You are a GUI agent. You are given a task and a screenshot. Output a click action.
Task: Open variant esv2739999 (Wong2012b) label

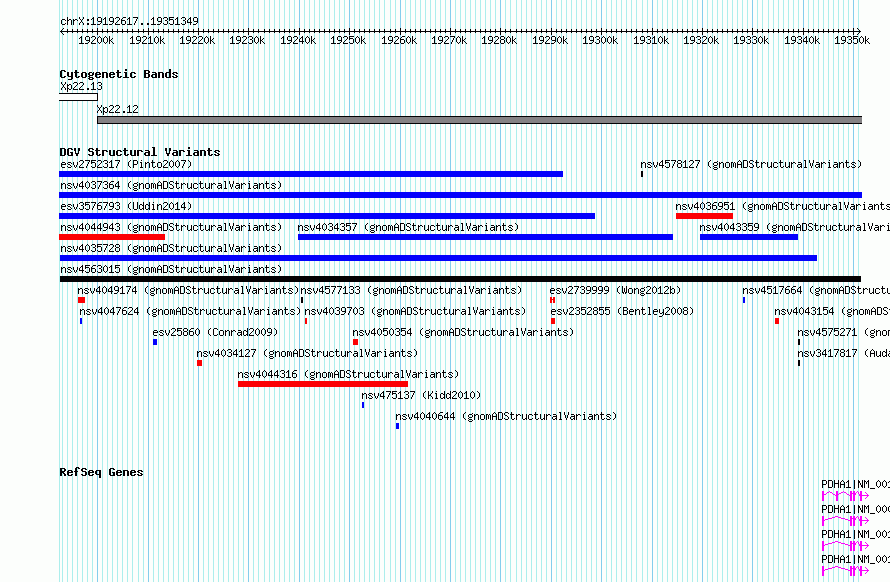(x=615, y=290)
